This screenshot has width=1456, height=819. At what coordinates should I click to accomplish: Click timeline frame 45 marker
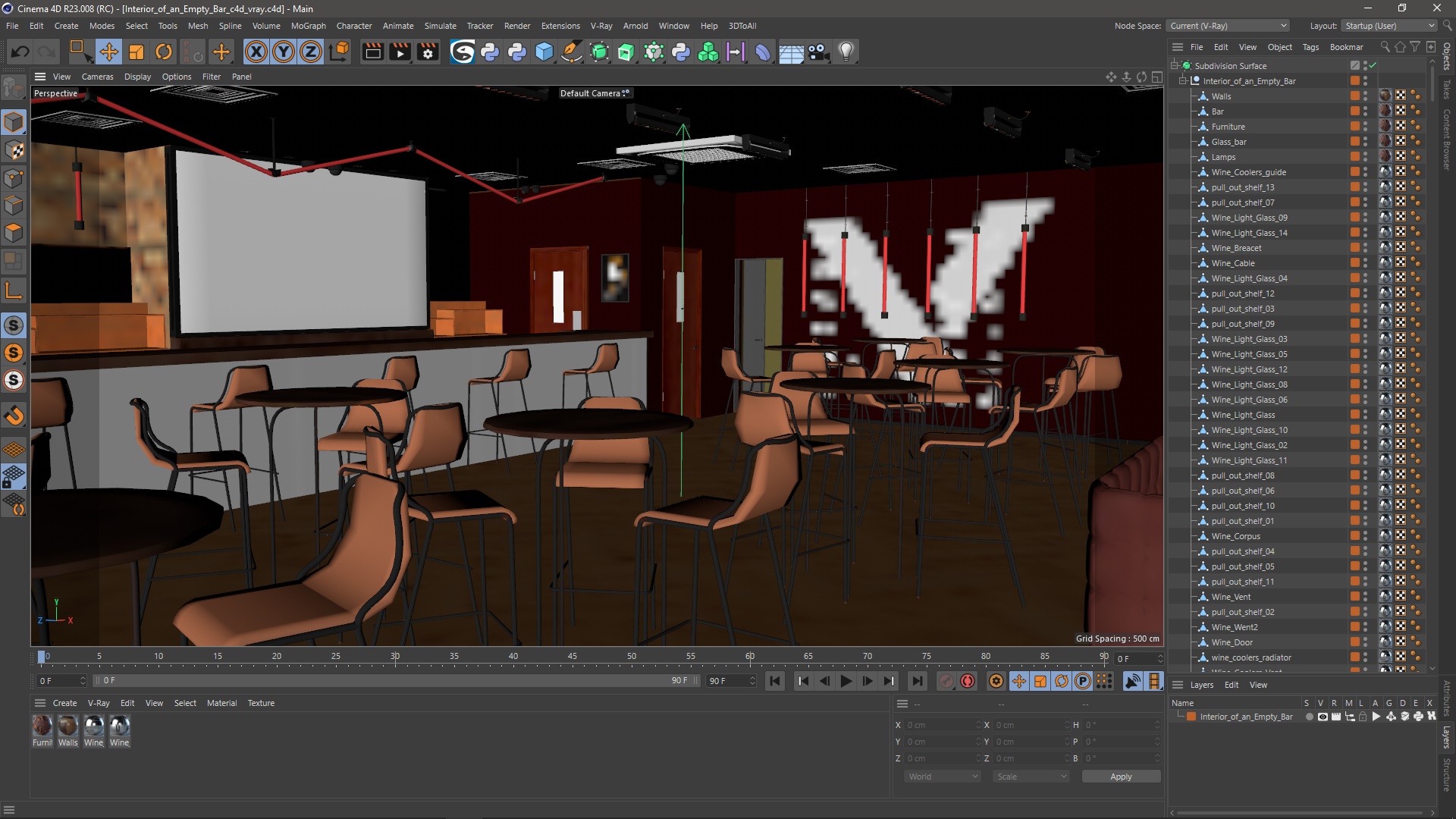point(573,657)
